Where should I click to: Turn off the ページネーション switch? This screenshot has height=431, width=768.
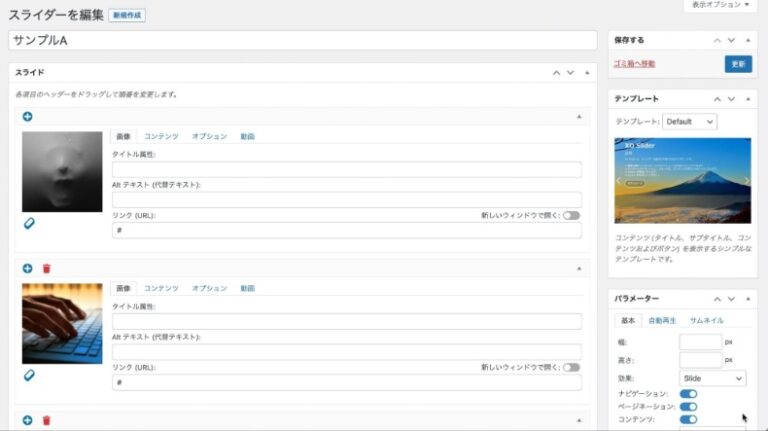pyautogui.click(x=688, y=407)
